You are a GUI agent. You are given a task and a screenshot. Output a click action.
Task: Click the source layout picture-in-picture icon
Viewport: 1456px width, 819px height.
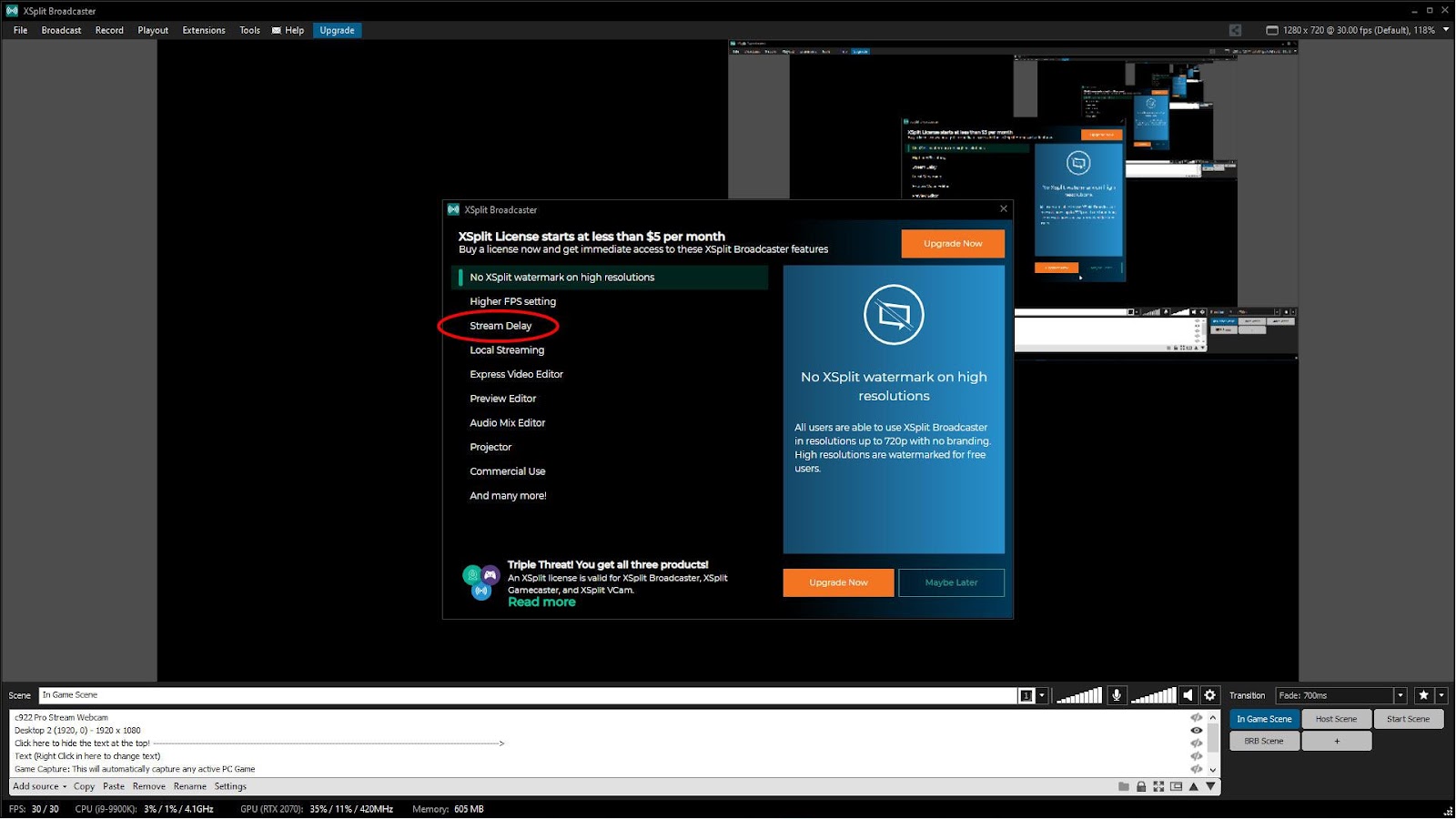tap(1176, 786)
